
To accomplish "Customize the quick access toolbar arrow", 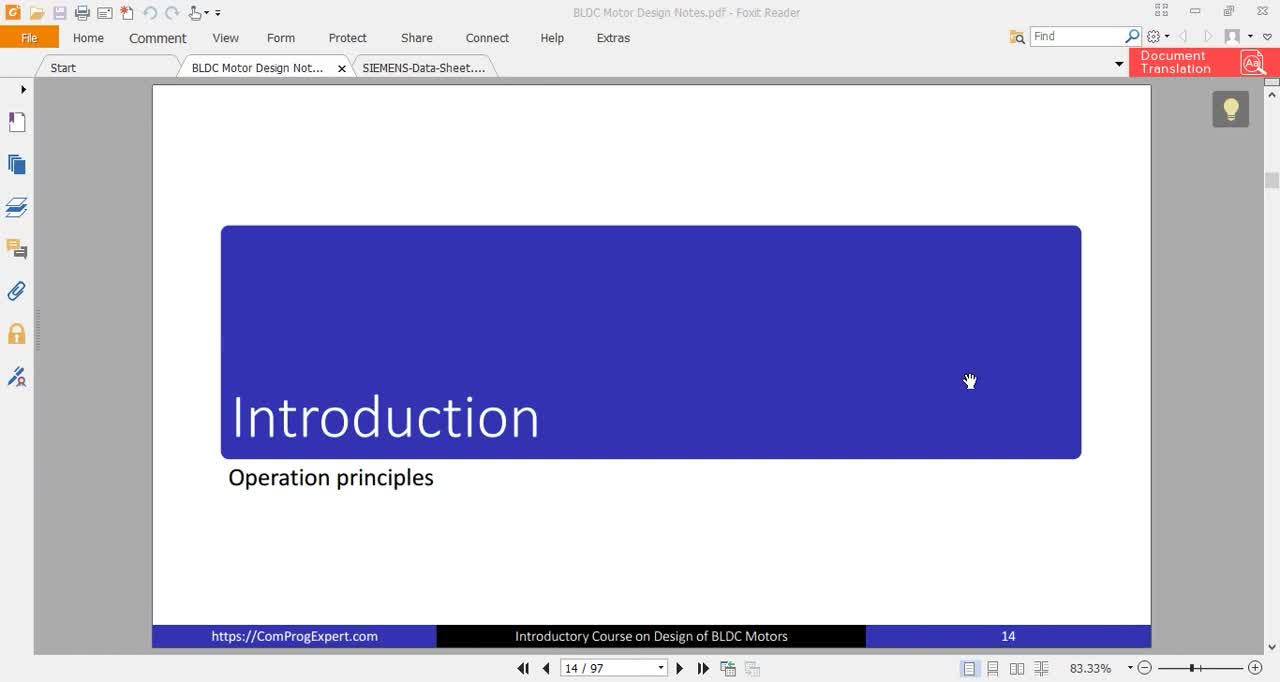I will tap(218, 13).
